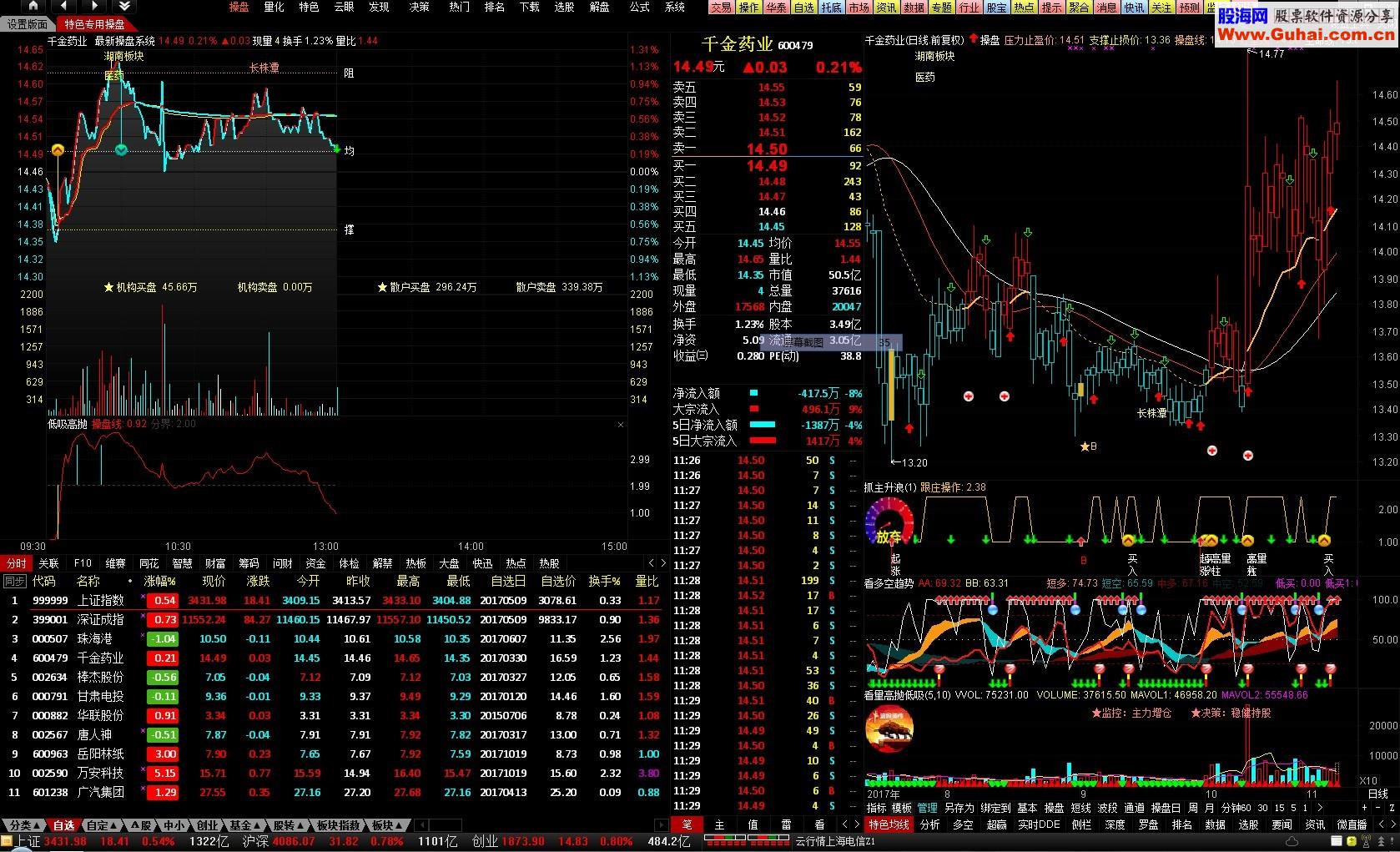Click the 消息 shortcut button
Screen dimensions: 1400x852
pyautogui.click(x=1106, y=8)
